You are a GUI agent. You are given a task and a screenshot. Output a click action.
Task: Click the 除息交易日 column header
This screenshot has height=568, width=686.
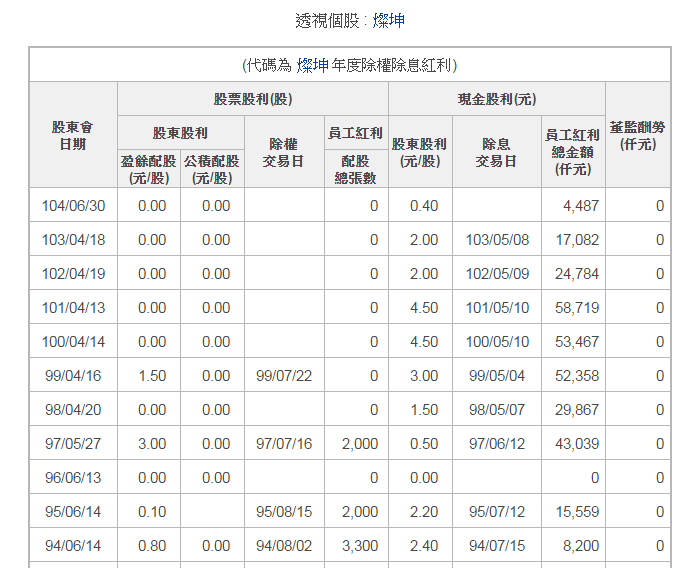click(x=497, y=152)
